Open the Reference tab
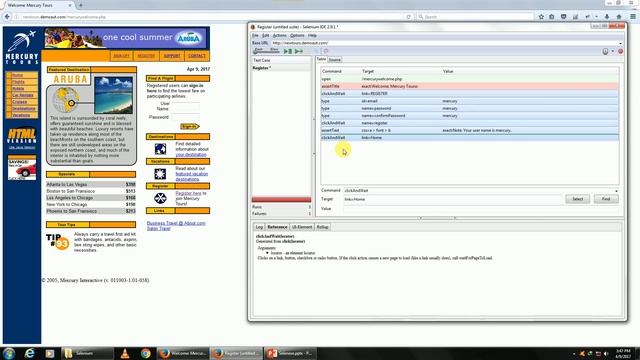This screenshot has width=640, height=360. pos(277,227)
